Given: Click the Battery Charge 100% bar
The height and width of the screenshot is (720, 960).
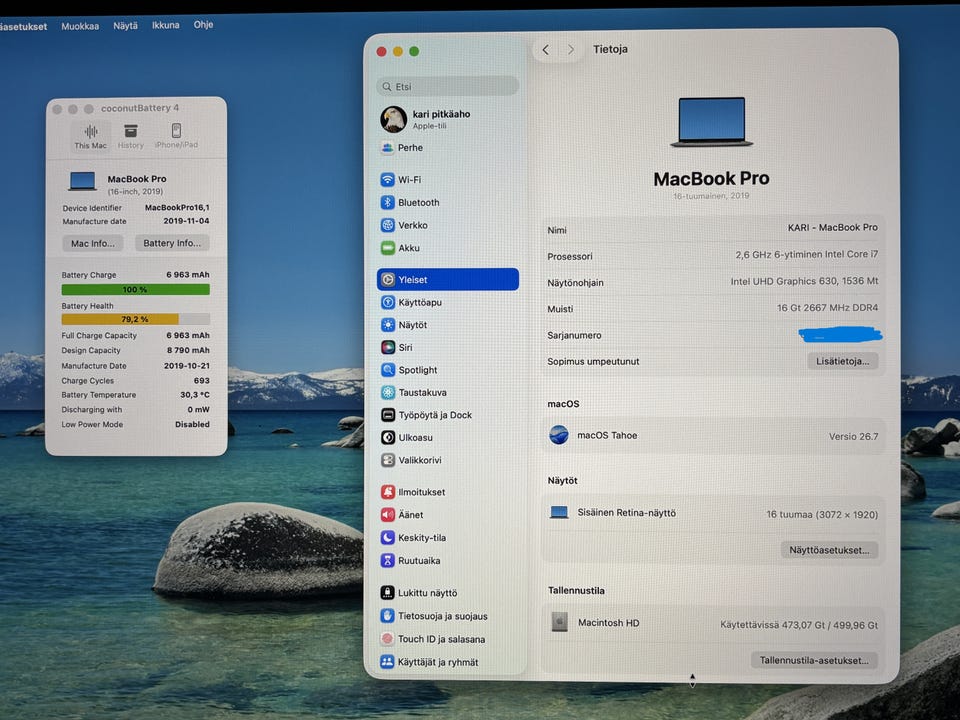Looking at the screenshot, I should [135, 290].
